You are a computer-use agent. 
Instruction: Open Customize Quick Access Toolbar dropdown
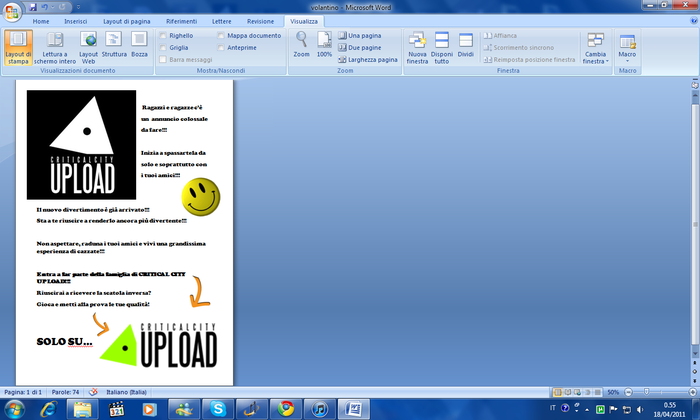(78, 7)
